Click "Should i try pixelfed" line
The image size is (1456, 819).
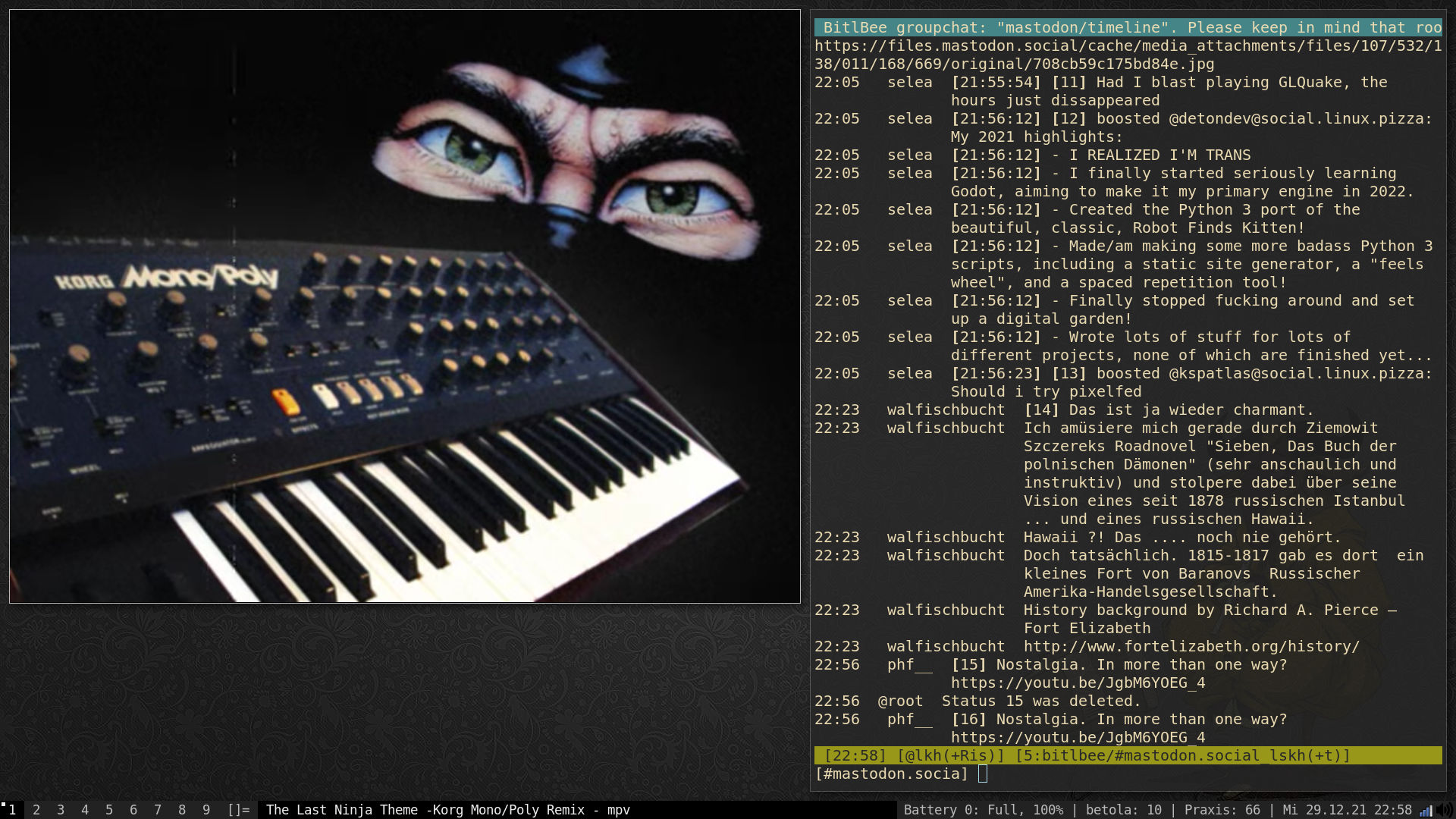(1046, 391)
